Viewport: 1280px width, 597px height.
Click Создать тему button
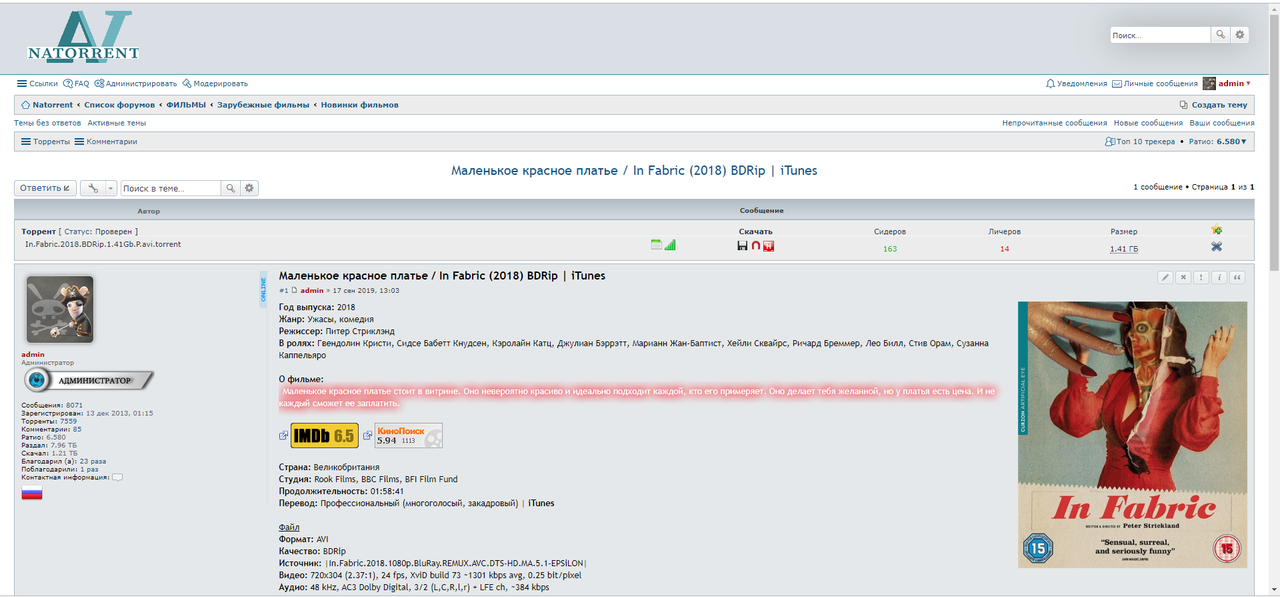1213,105
